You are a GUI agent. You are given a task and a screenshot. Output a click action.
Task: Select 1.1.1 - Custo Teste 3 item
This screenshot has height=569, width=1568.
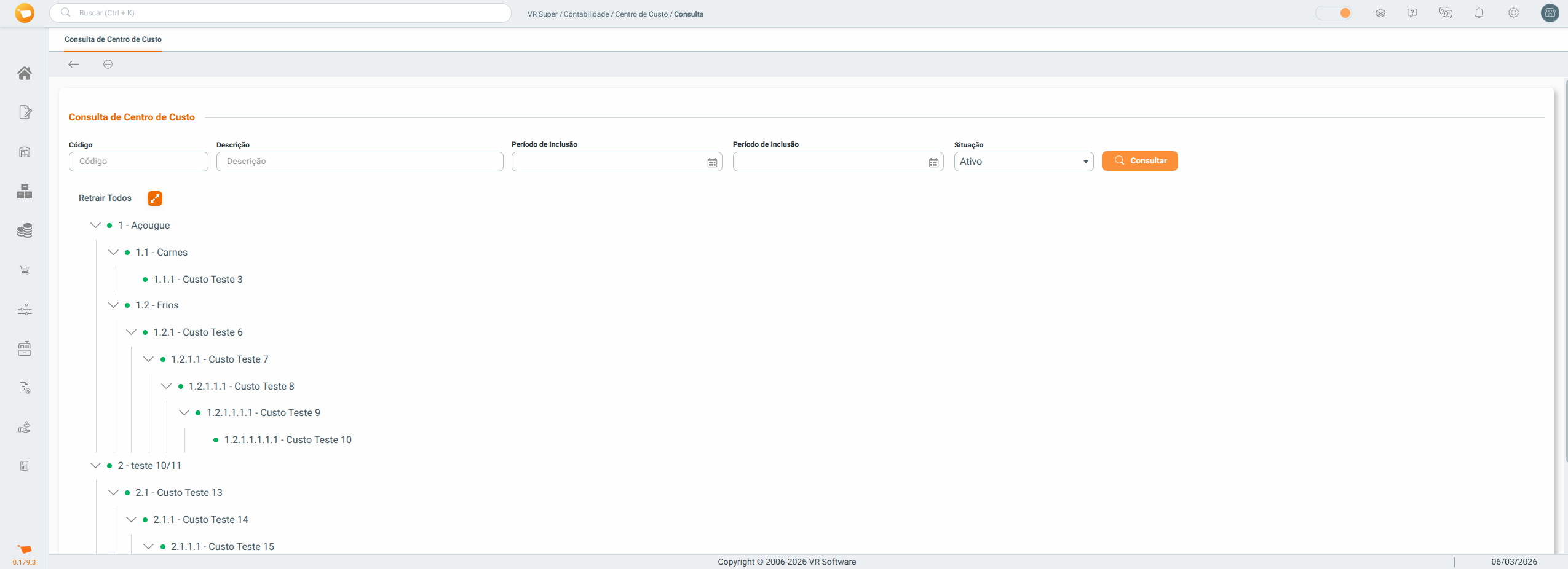[x=197, y=280]
